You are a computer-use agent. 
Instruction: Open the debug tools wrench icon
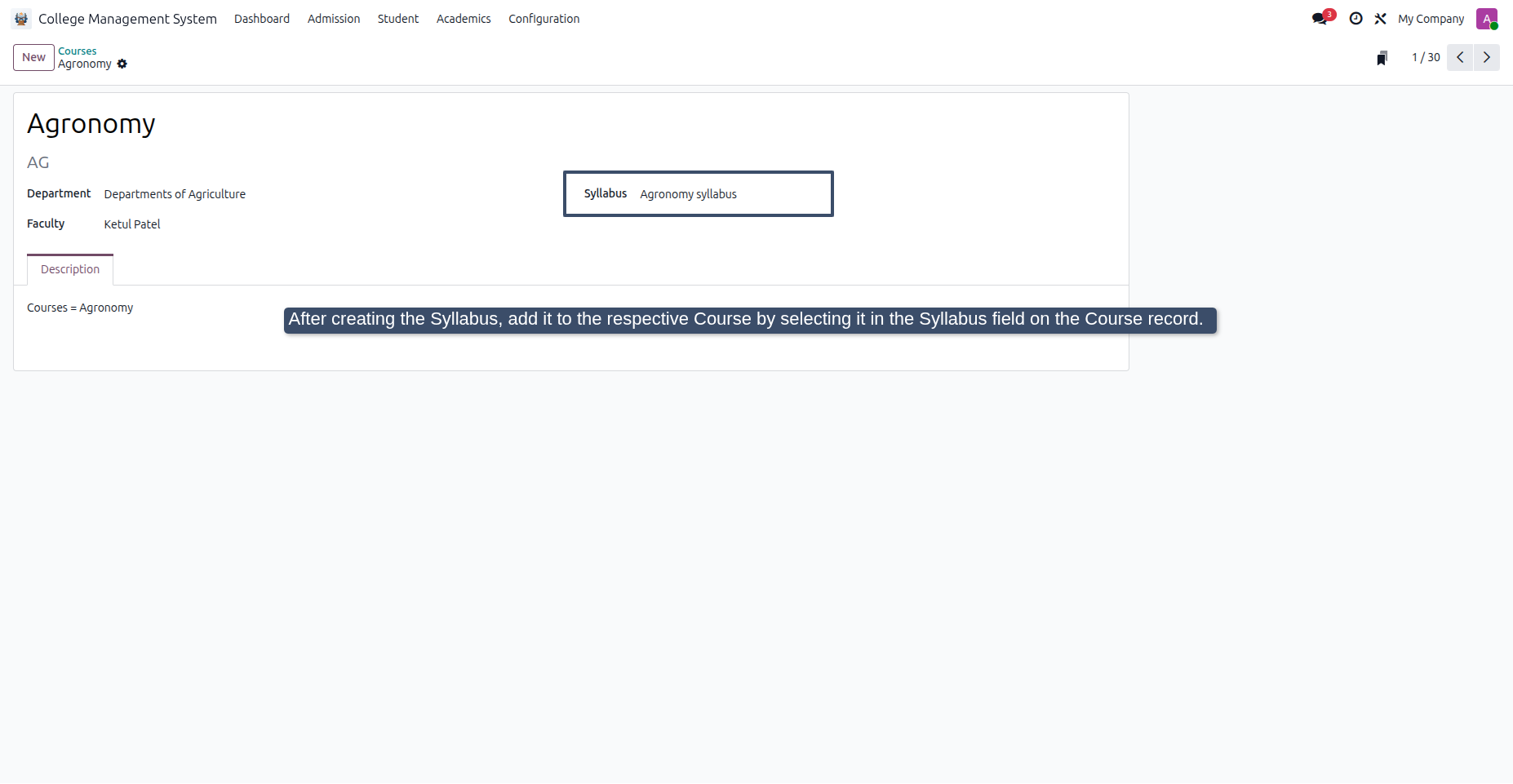1380,19
